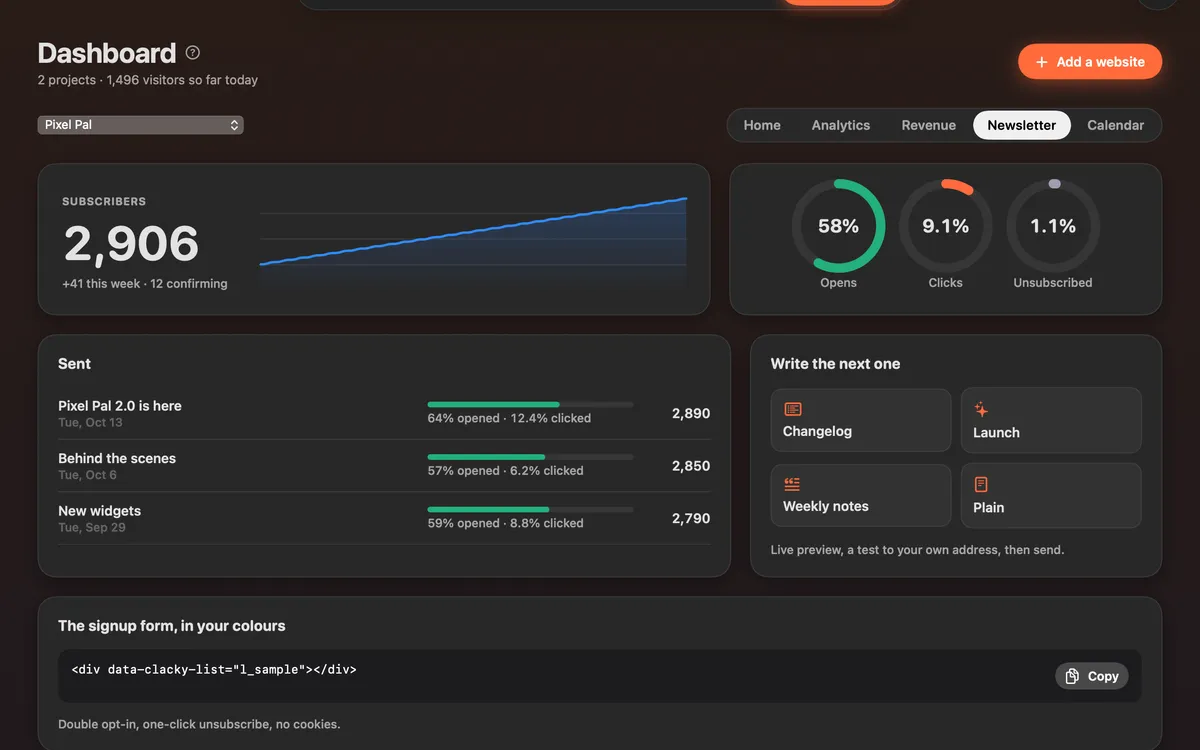Click the "Tue, Oct 13" date
1200x750 pixels.
click(88, 423)
